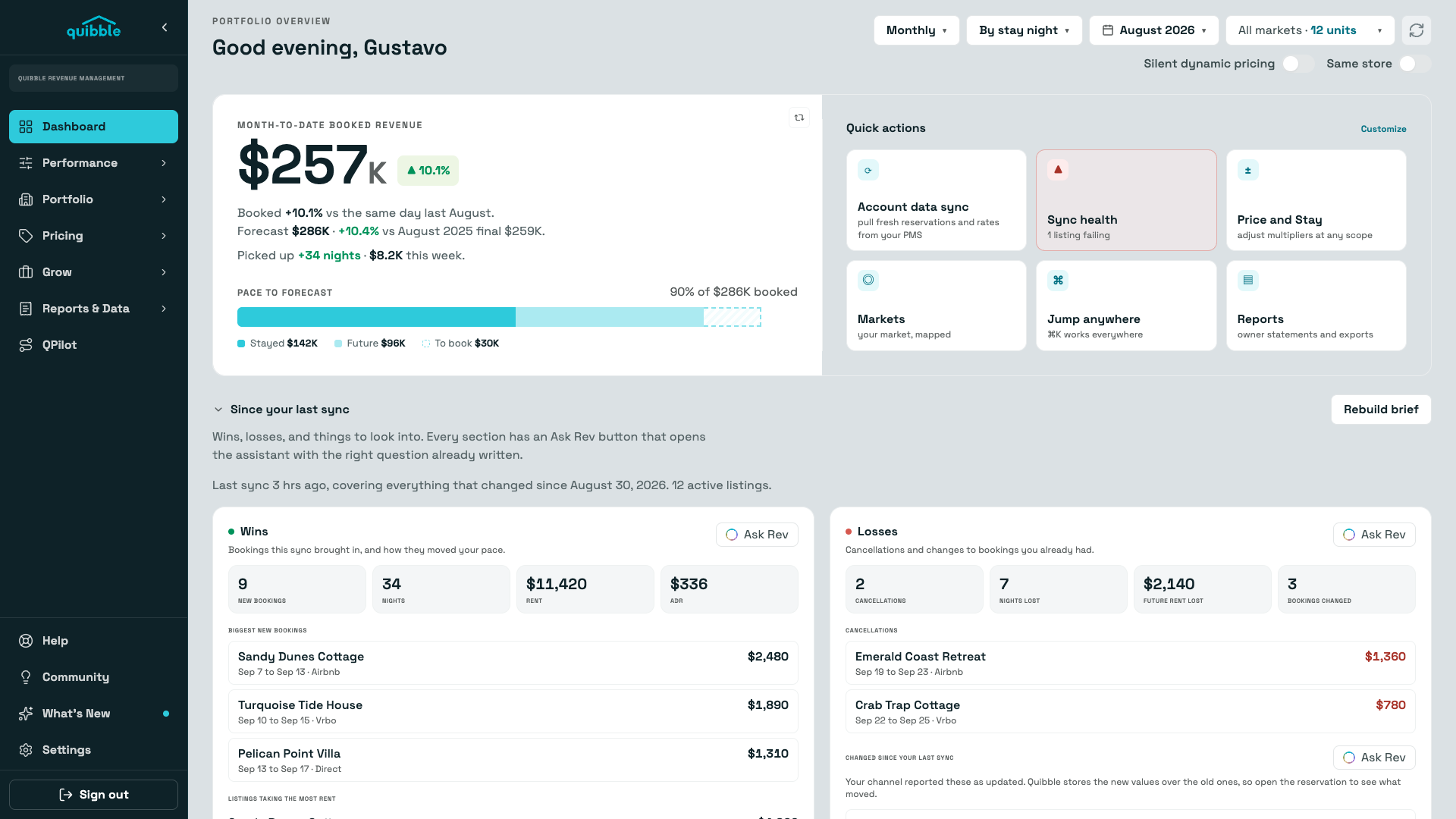Image resolution: width=1456 pixels, height=819 pixels.
Task: Click the Sync health warning icon
Action: pos(1058,170)
